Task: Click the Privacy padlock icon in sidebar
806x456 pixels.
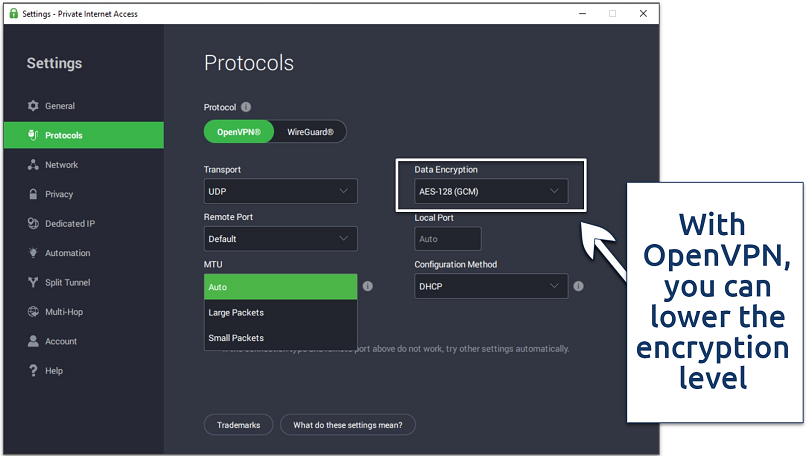Action: coord(33,194)
